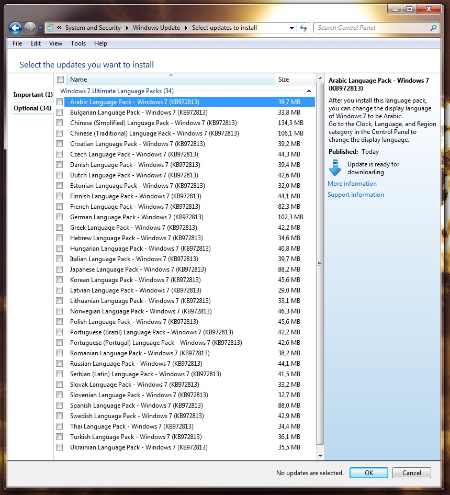Click the blue download arrow icon
This screenshot has width=450, height=495.
[x=335, y=168]
